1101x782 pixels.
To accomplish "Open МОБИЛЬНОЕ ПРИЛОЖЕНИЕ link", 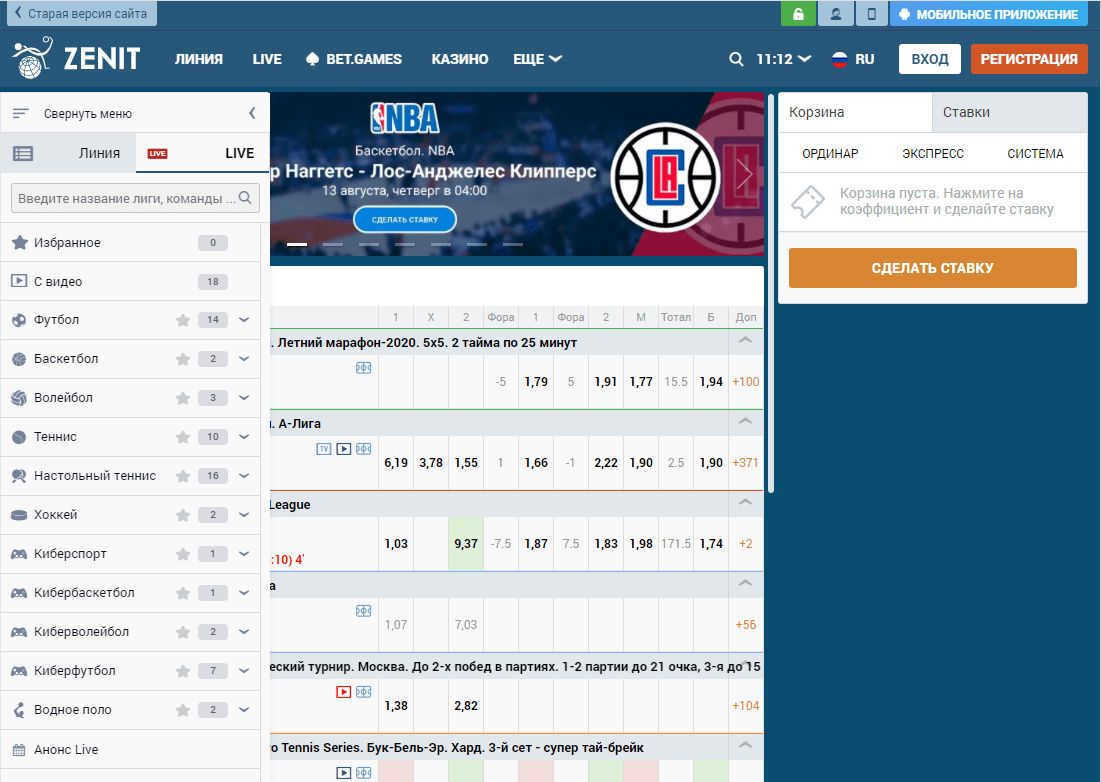I will pos(987,14).
